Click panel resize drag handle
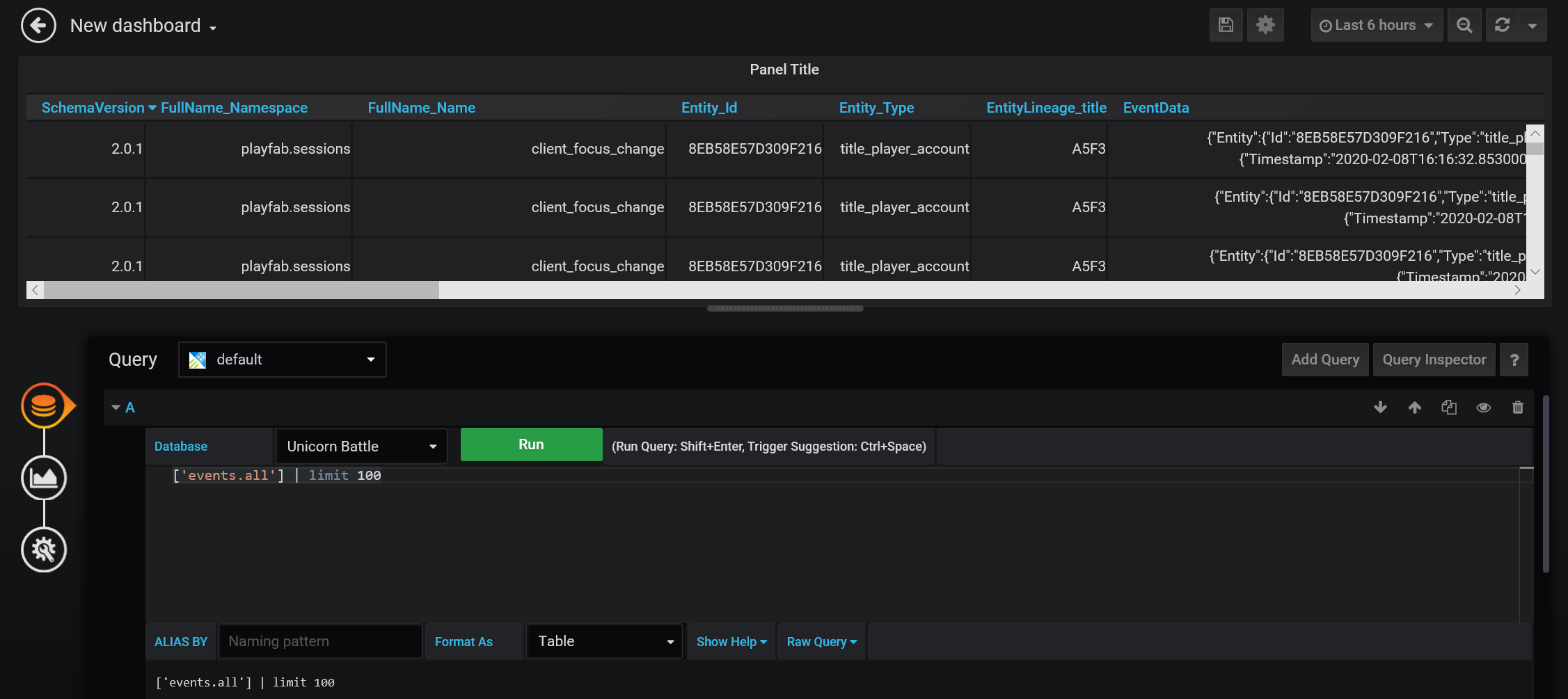 tap(785, 308)
